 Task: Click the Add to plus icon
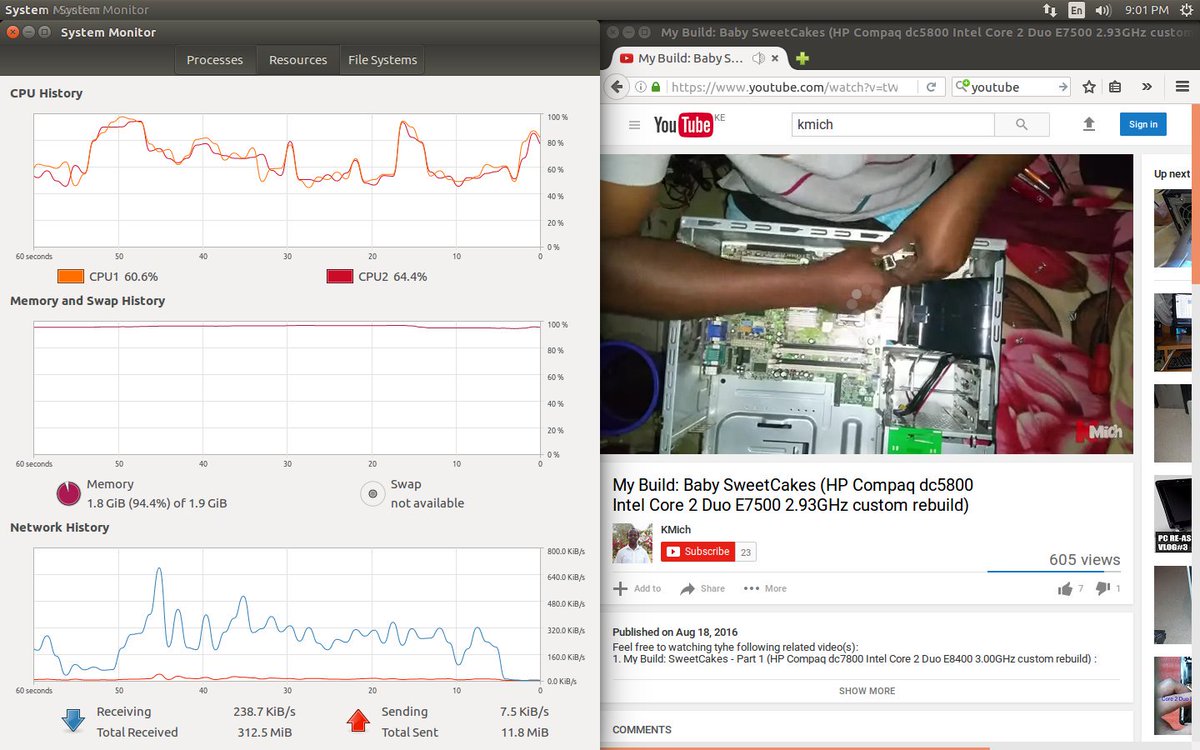pyautogui.click(x=621, y=588)
